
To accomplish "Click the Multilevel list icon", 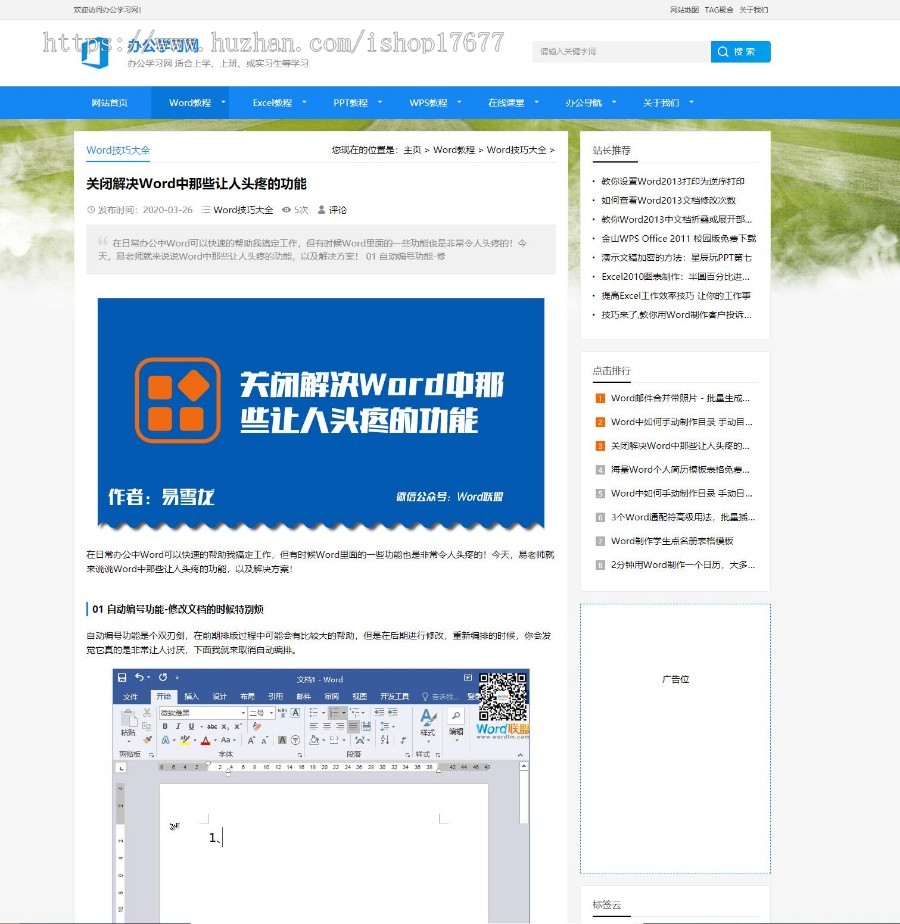I will tap(354, 712).
